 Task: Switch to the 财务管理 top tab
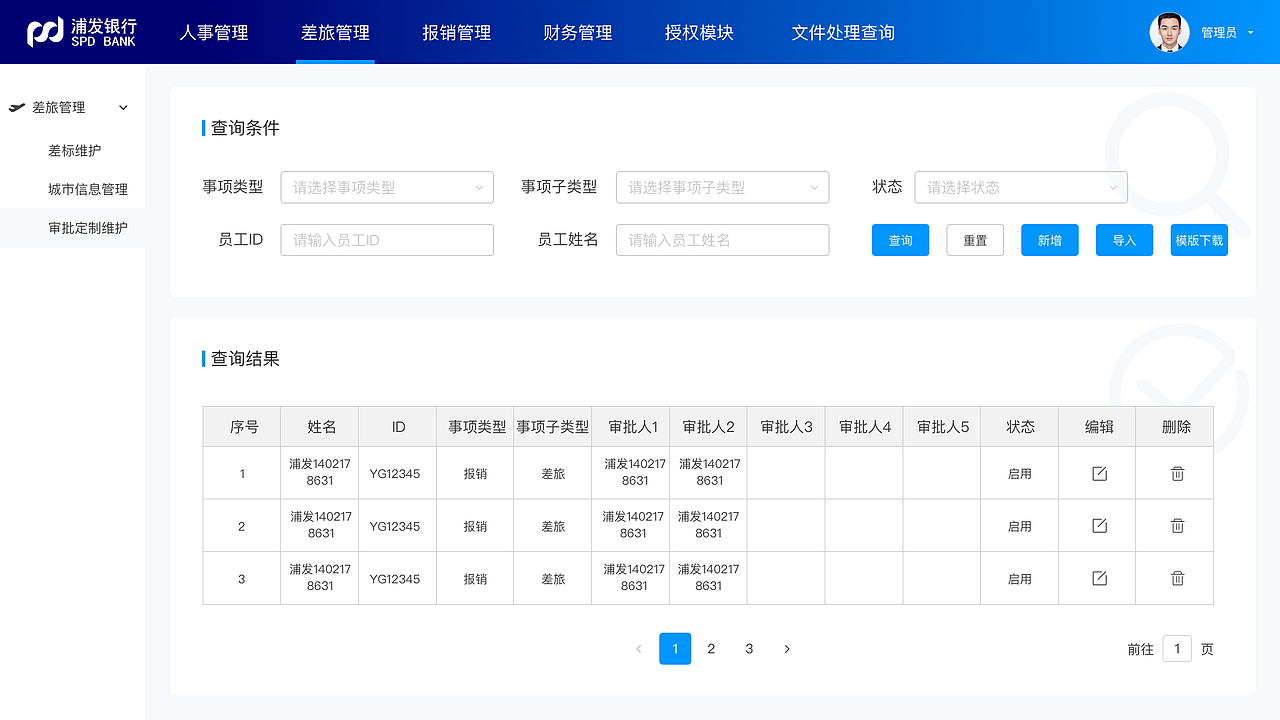(x=578, y=33)
